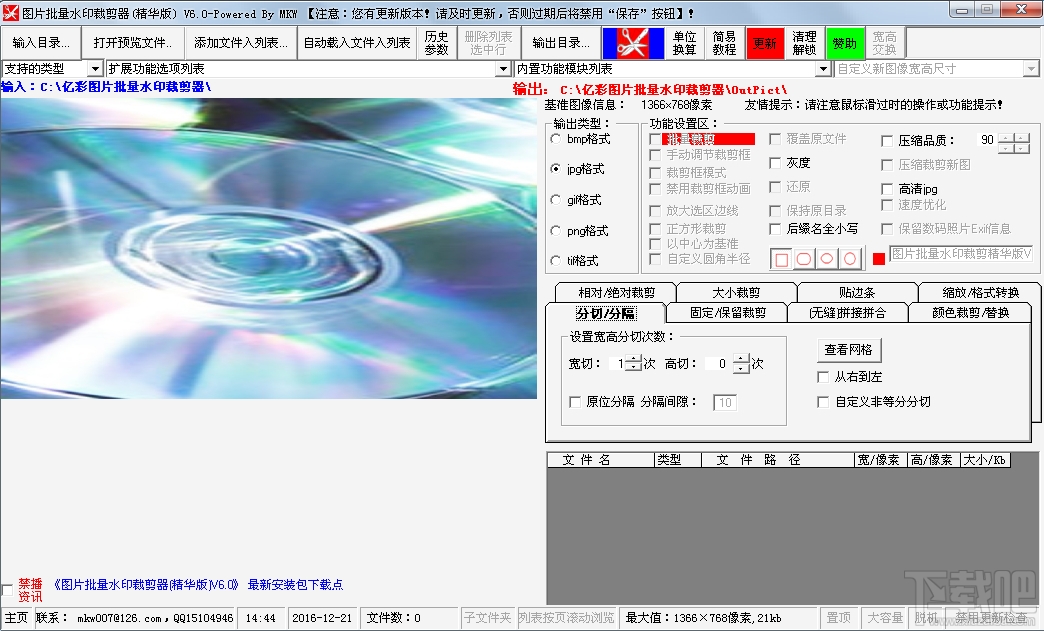Open 历史参数 history parameters
This screenshot has height=631, width=1044.
point(437,43)
